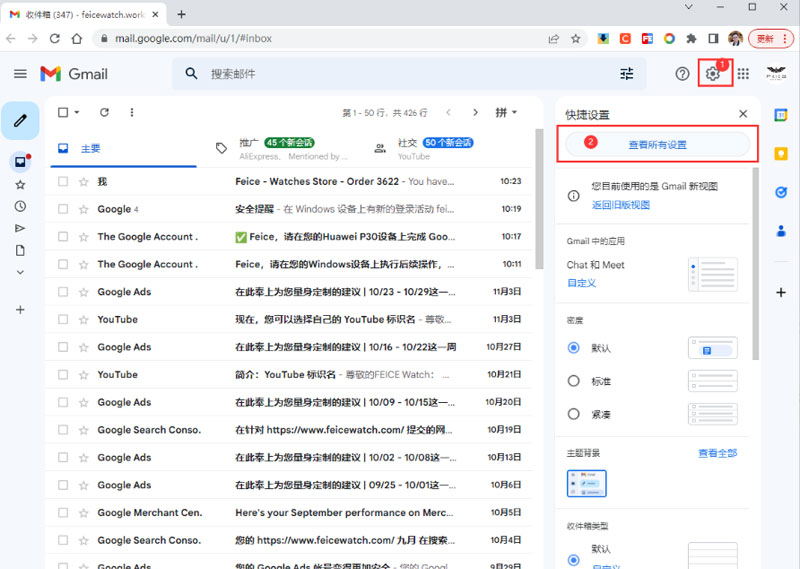Expand more labels chevron in sidebar
Image resolution: width=800 pixels, height=569 pixels.
(20, 272)
